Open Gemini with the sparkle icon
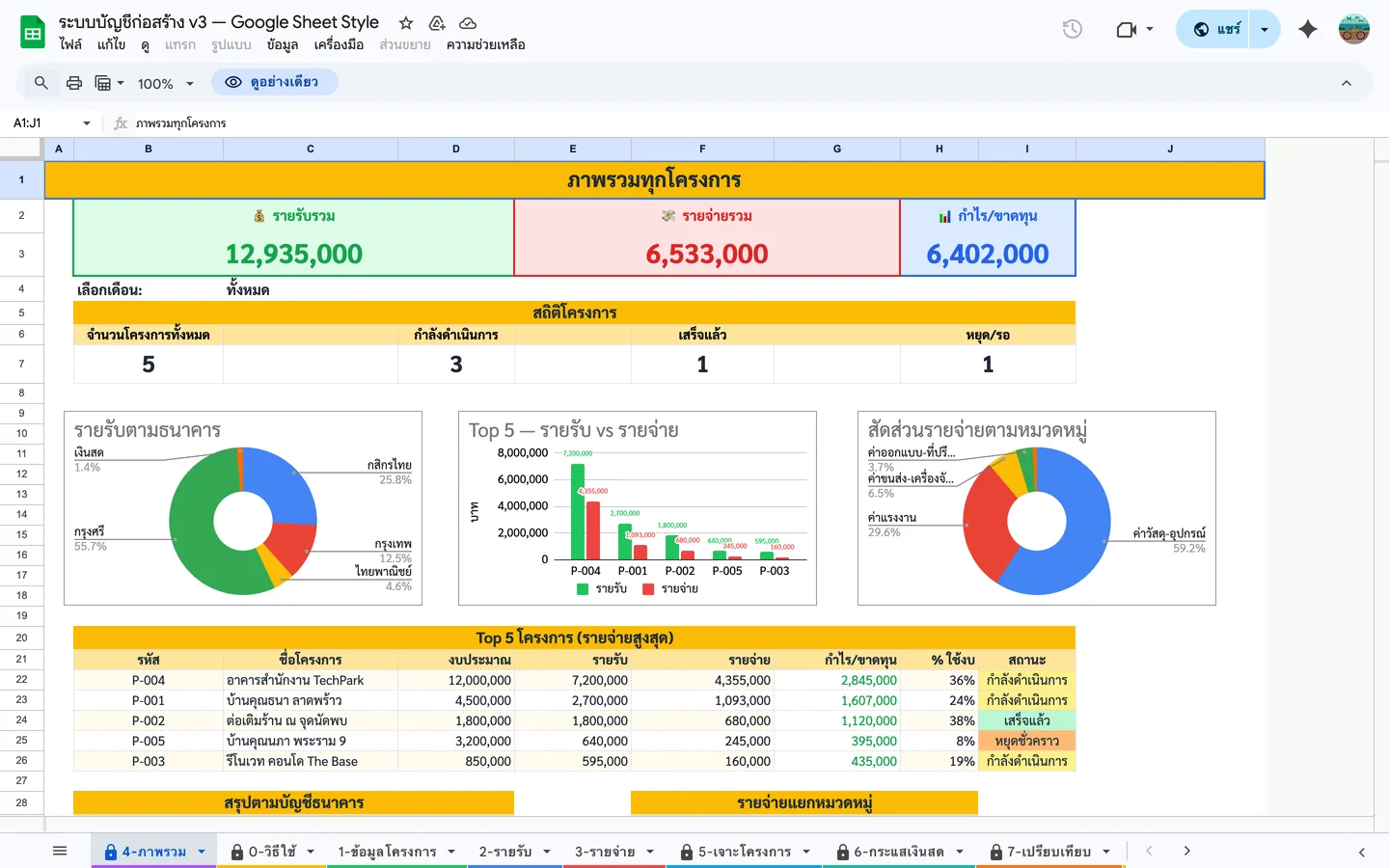 1307,30
